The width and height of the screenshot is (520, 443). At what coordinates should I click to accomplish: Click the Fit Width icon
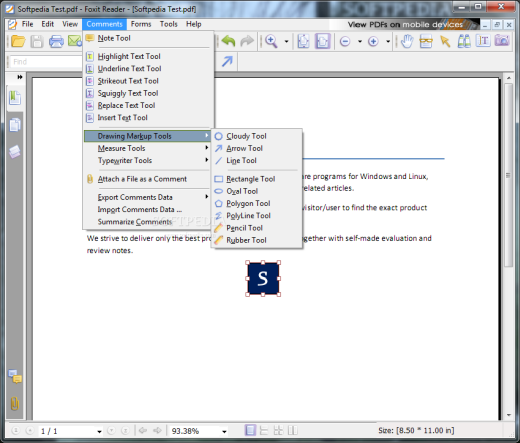point(322,41)
